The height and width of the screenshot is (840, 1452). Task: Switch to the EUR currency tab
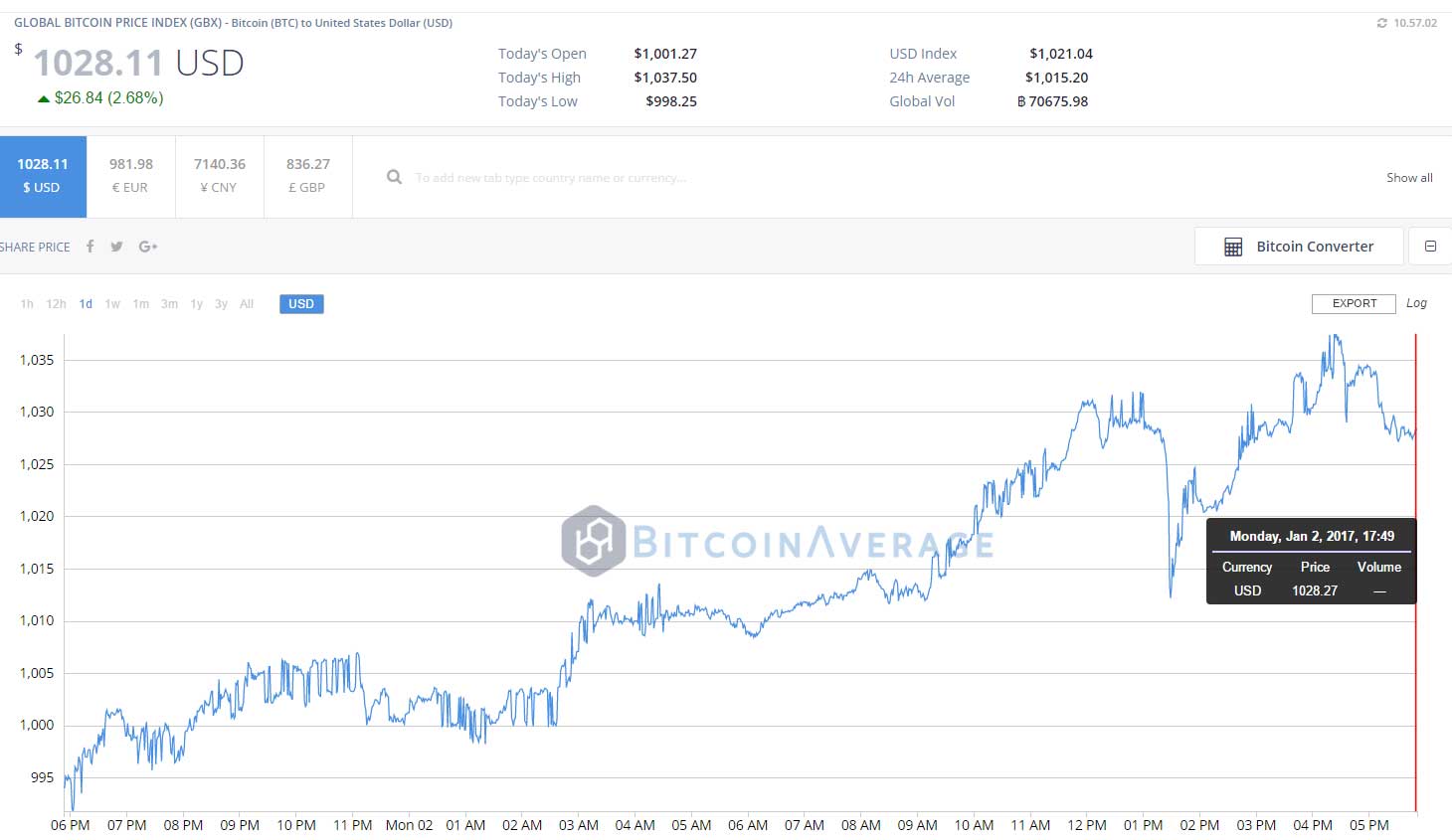(131, 177)
